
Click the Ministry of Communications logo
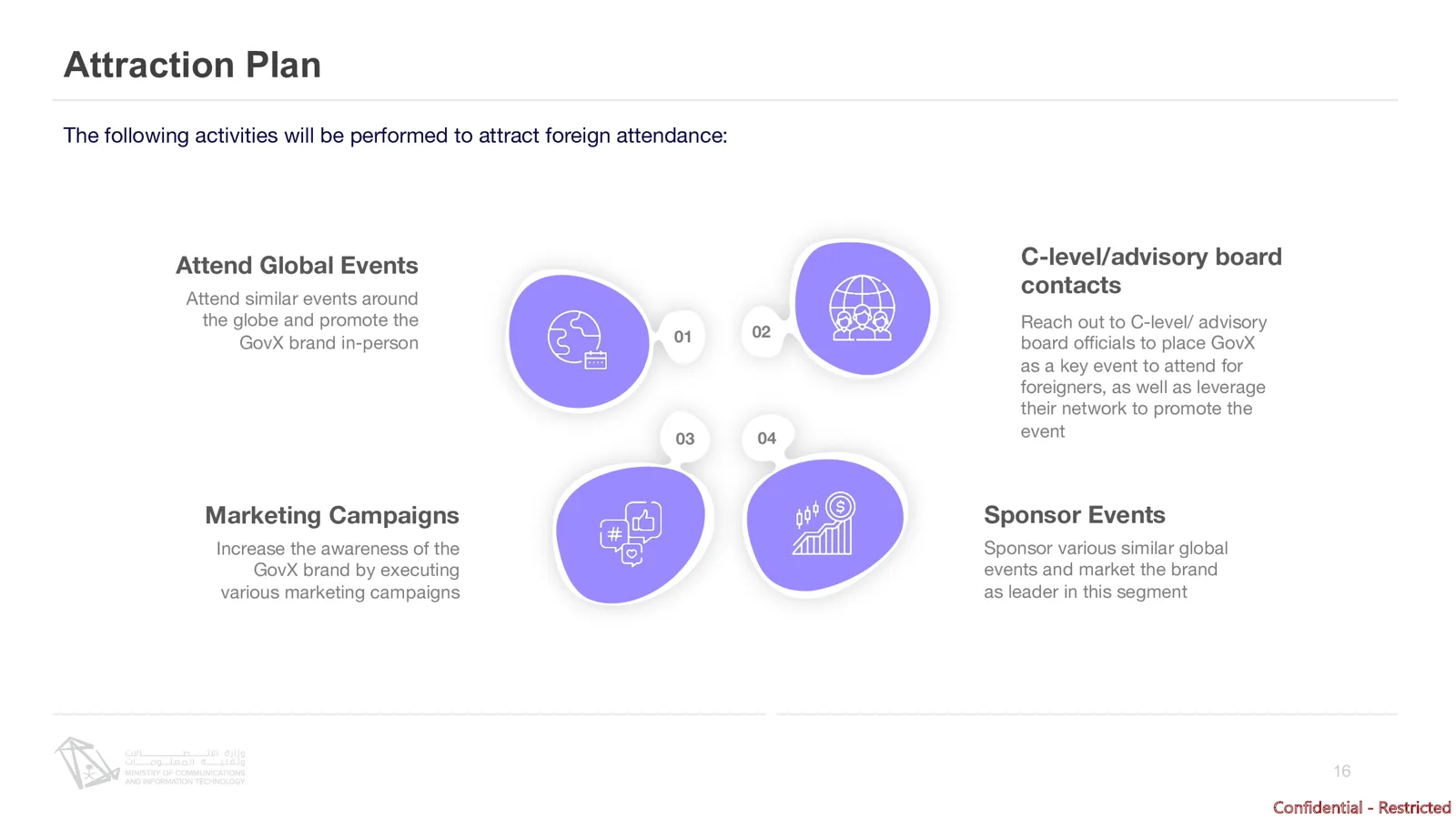coord(149,763)
